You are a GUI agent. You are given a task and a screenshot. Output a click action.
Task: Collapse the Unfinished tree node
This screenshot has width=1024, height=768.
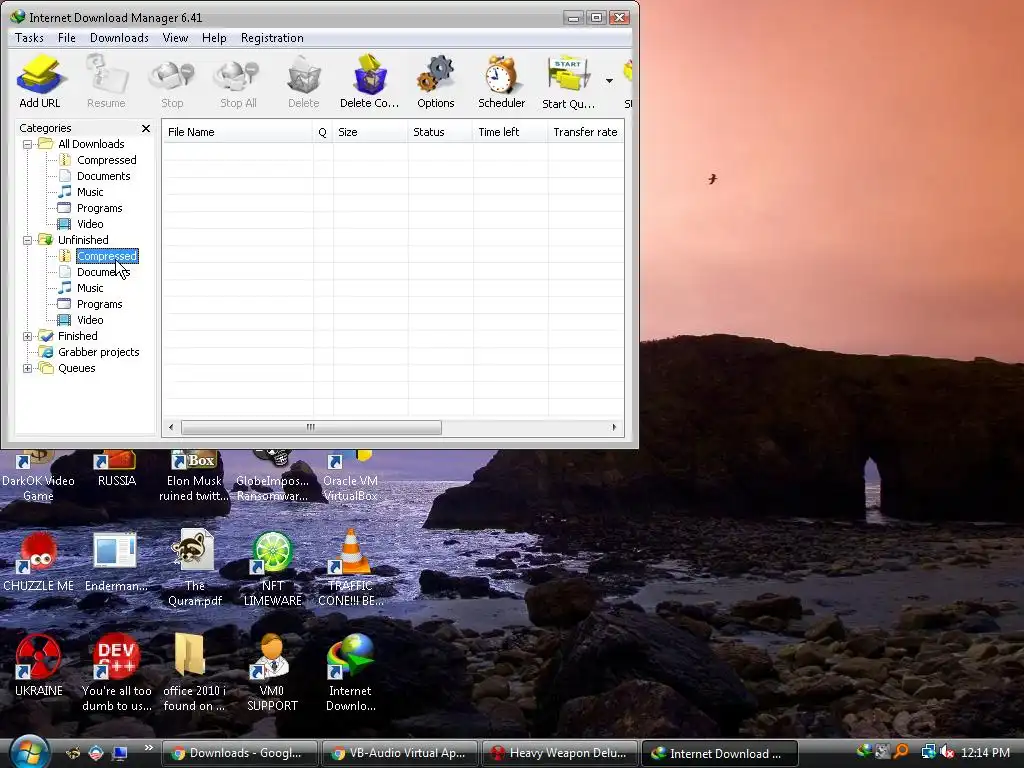click(27, 240)
